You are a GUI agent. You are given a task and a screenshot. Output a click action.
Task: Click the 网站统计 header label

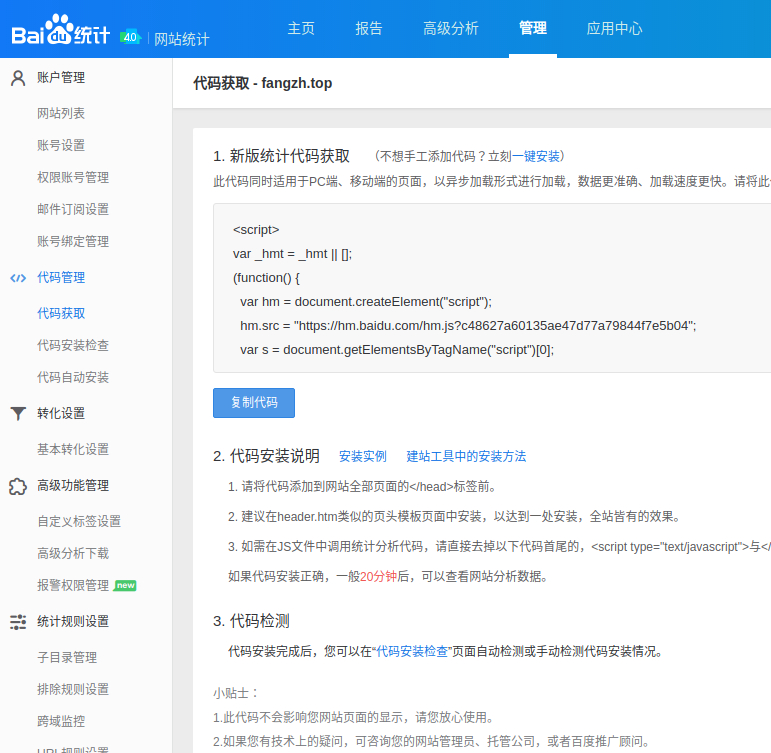tap(182, 39)
